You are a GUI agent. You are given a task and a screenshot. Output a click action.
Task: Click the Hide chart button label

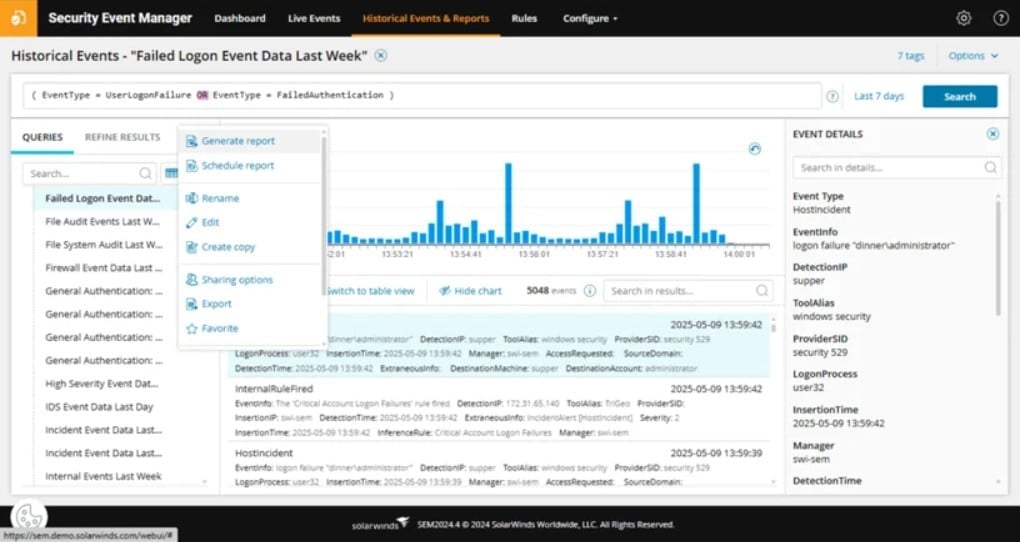tap(478, 291)
